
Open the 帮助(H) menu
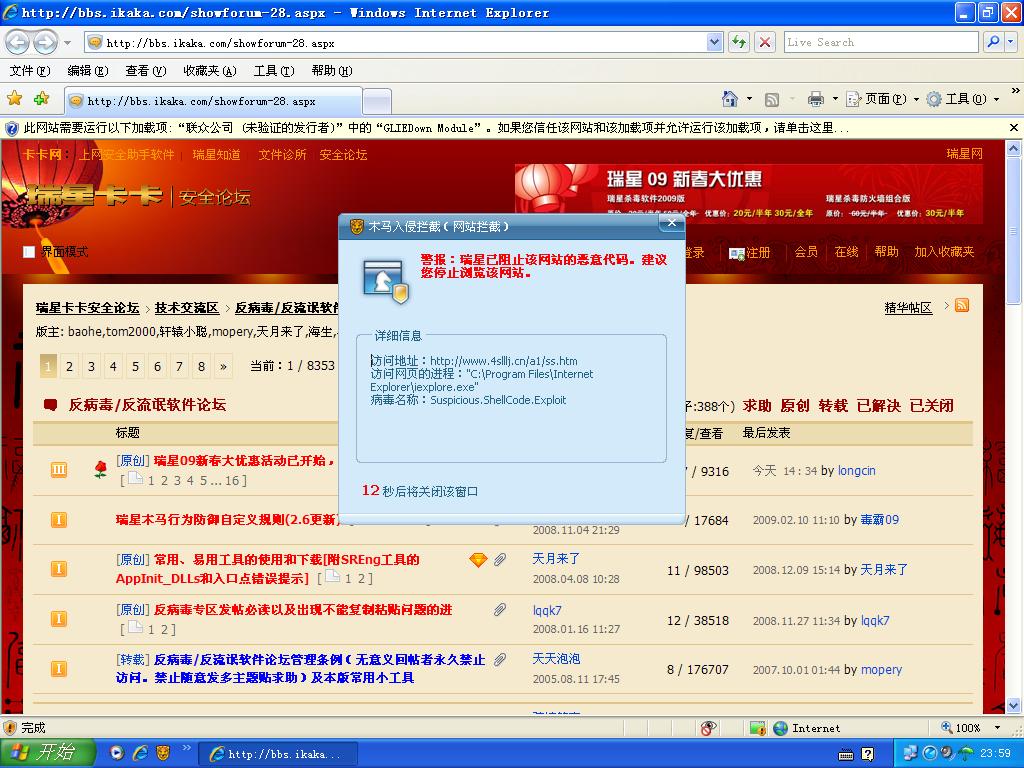[332, 71]
